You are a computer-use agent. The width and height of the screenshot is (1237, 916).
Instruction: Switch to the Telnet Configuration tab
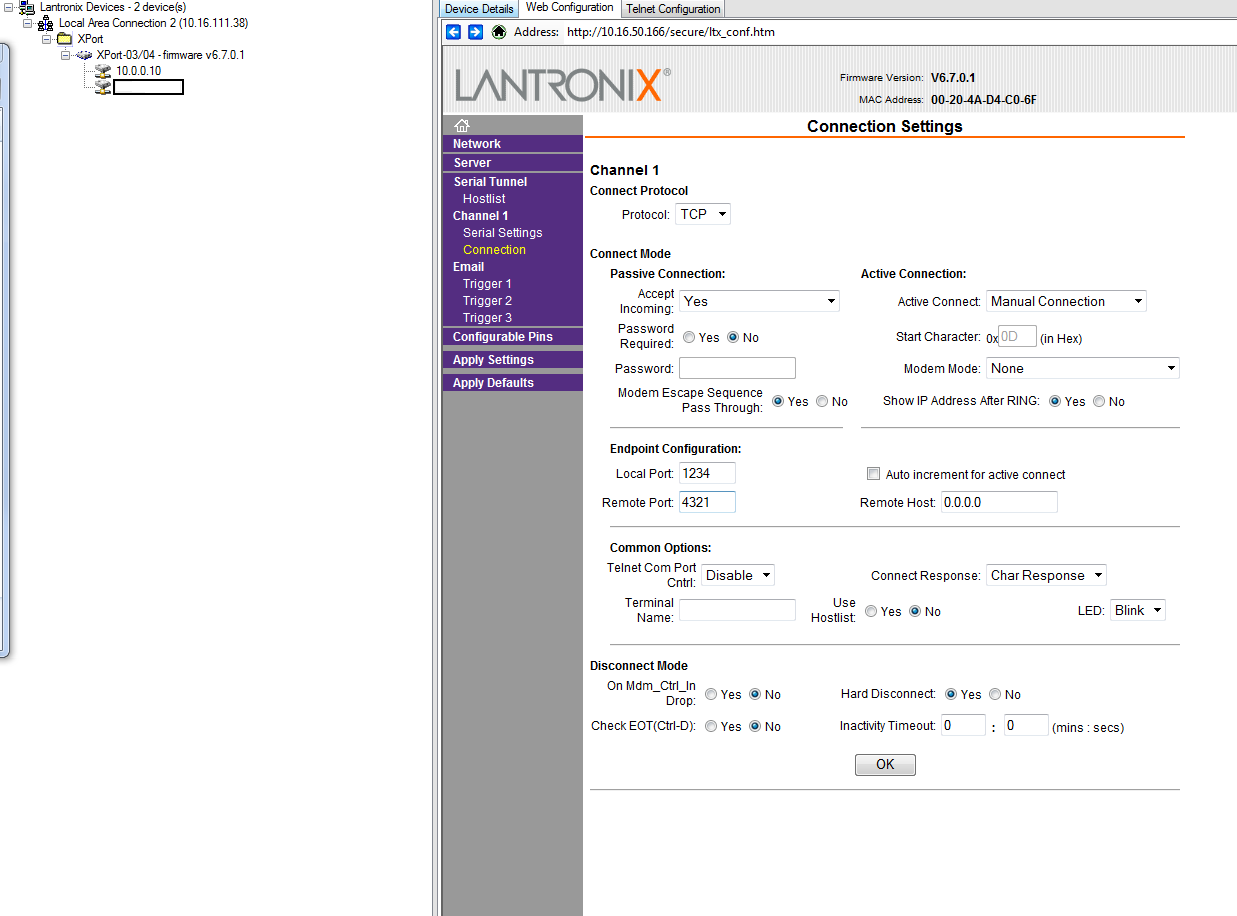coord(673,9)
